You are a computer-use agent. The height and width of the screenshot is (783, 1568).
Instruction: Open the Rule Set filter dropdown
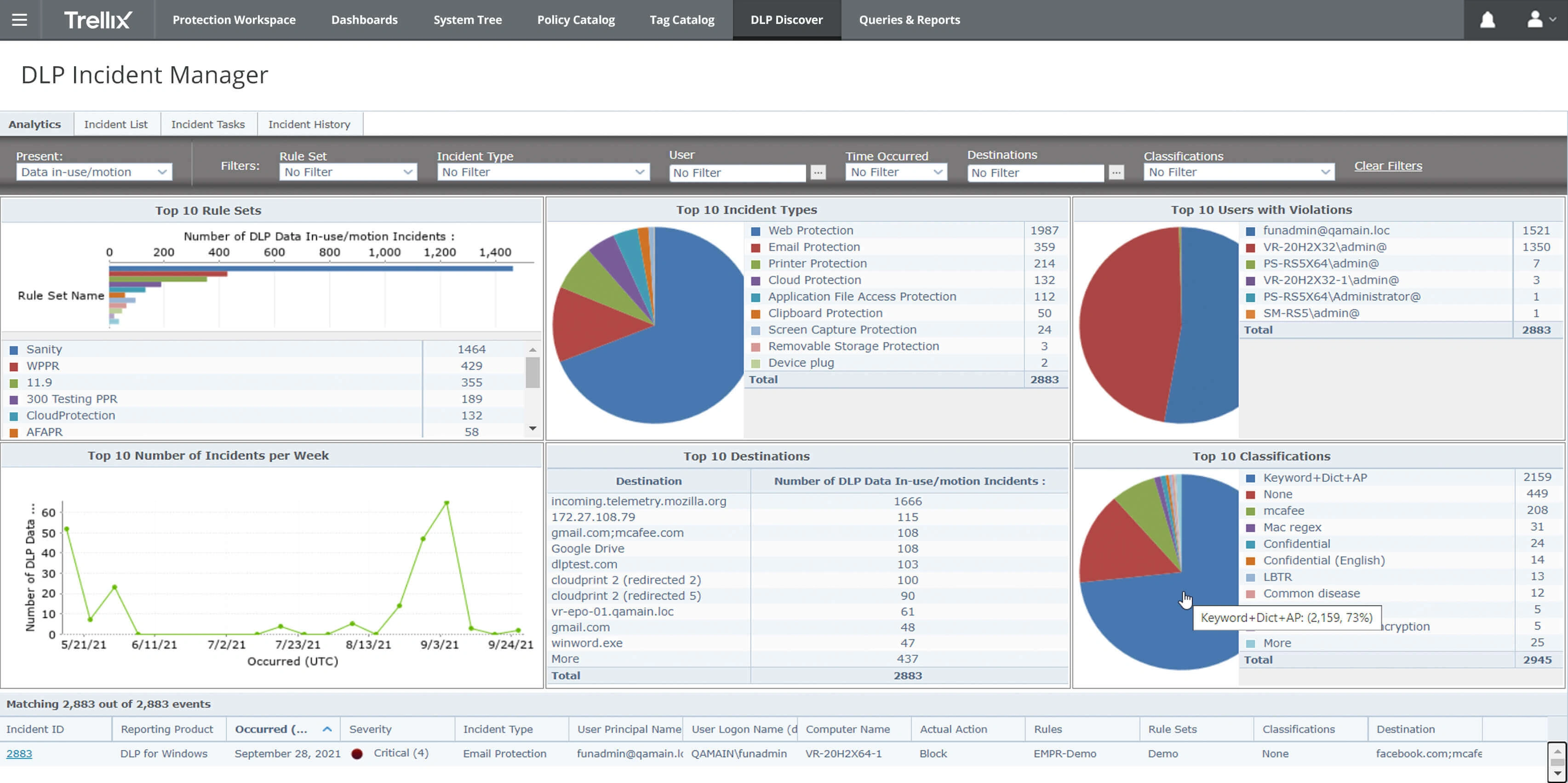tap(348, 173)
